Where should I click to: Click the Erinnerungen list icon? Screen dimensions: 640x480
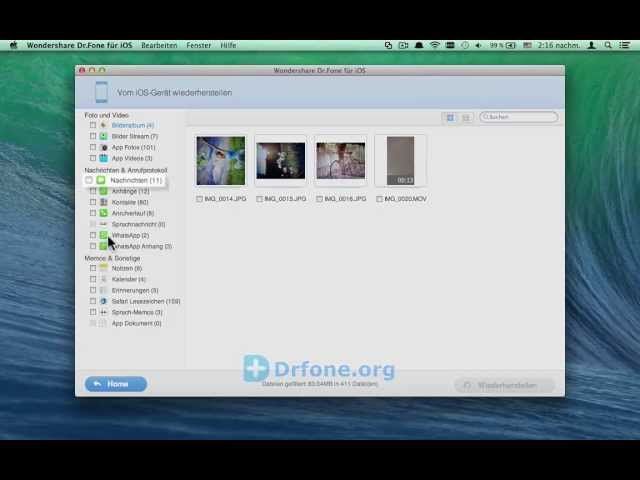[104, 290]
